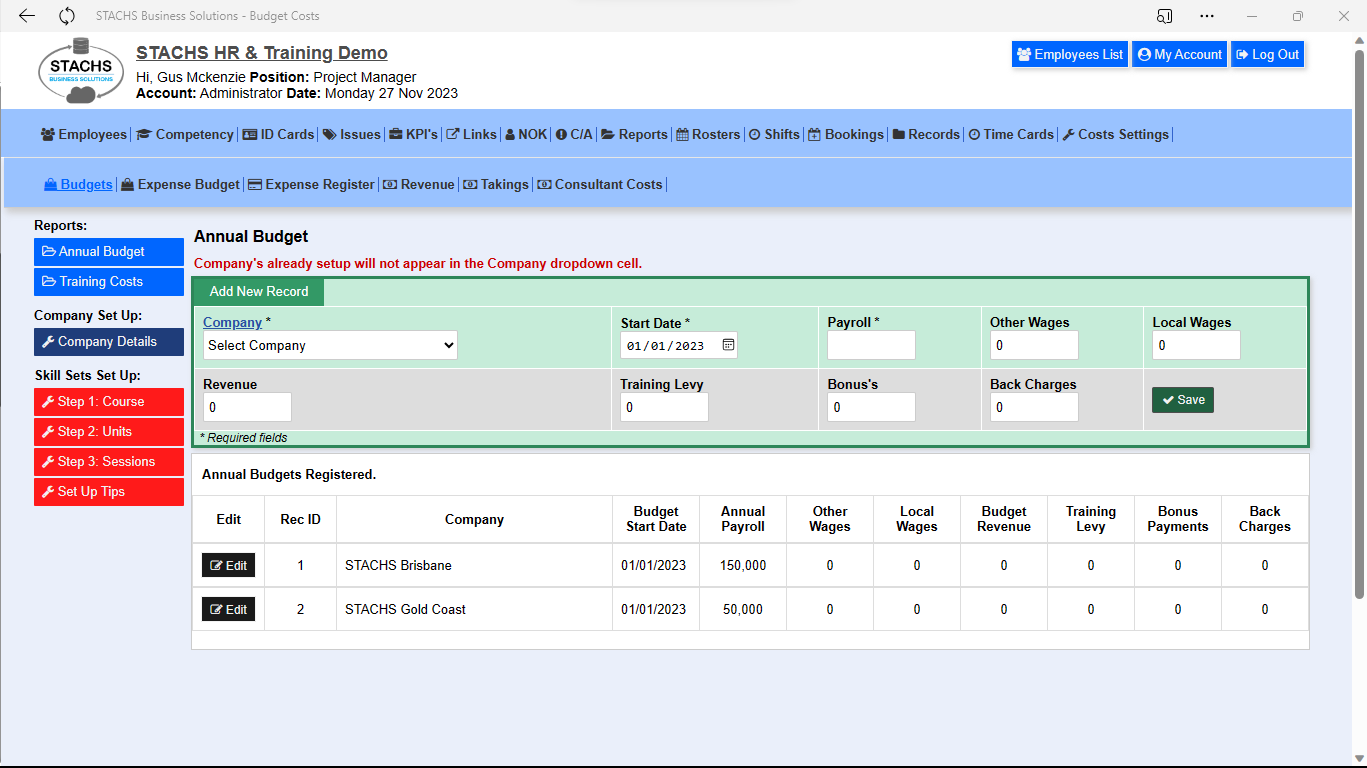1367x768 pixels.
Task: Click the Revenue input field
Action: [x=247, y=407]
